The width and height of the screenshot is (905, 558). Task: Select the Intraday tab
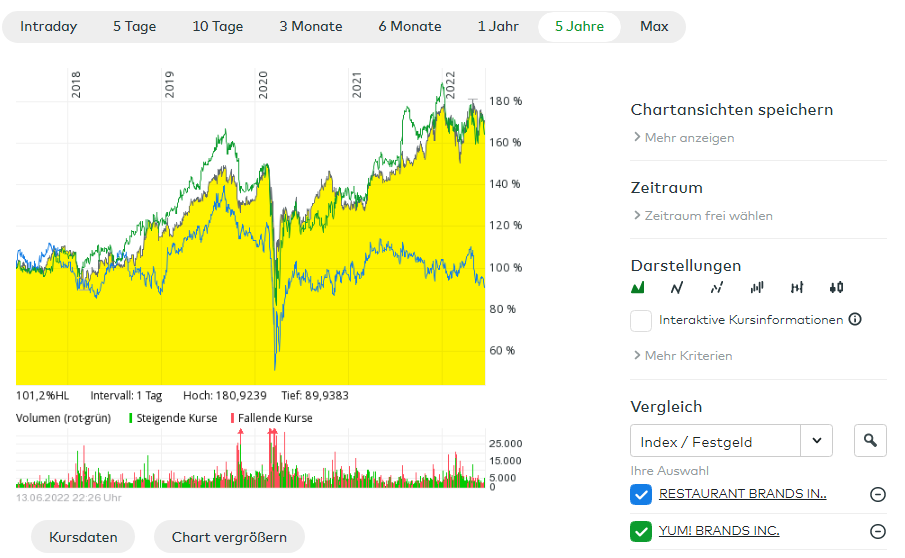point(48,27)
